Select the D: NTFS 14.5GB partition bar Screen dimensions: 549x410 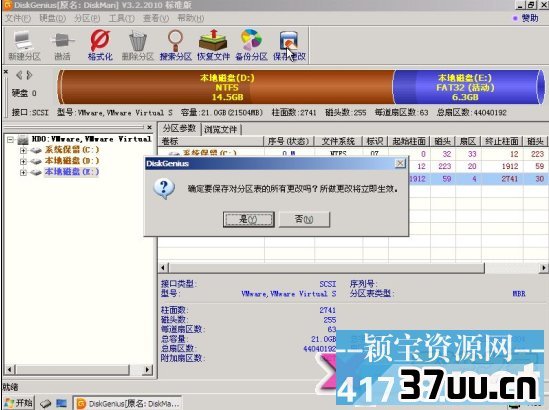(x=227, y=87)
